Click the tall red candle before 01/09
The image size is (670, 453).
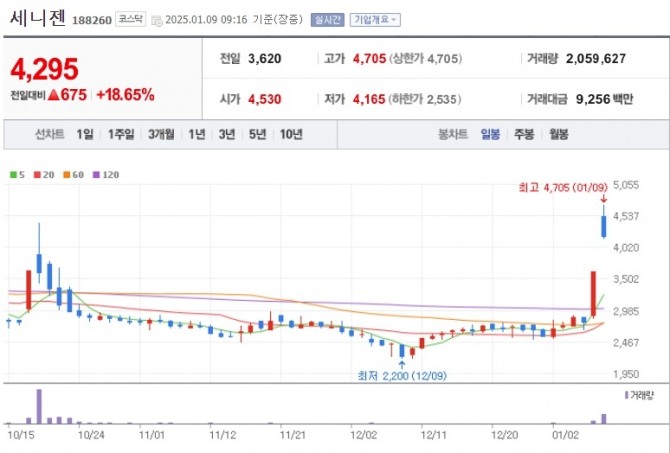[593, 294]
